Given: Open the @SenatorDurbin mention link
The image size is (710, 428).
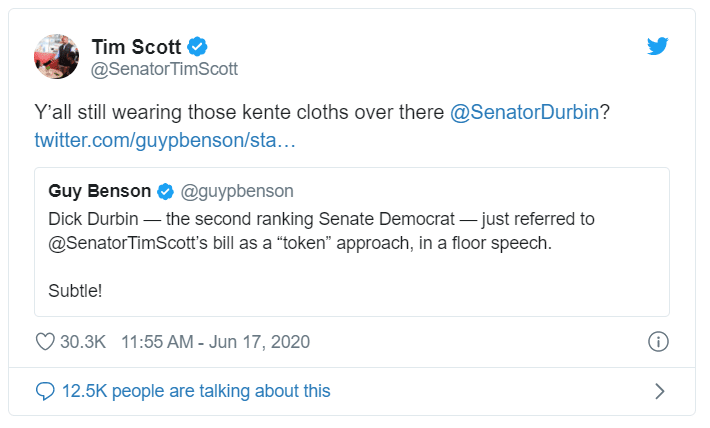Looking at the screenshot, I should pos(524,112).
